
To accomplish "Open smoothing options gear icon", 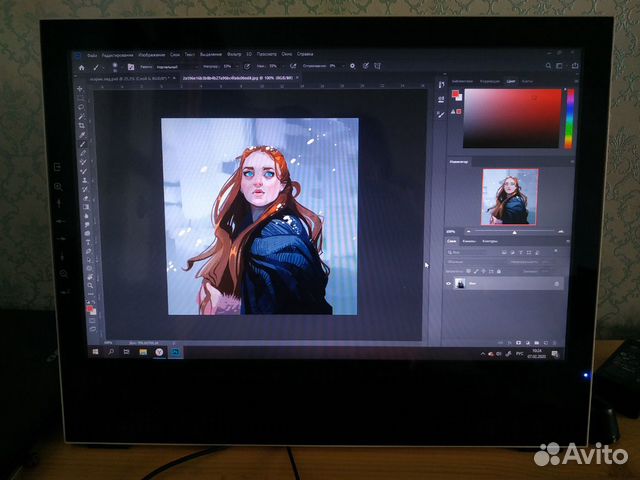I will [352, 66].
